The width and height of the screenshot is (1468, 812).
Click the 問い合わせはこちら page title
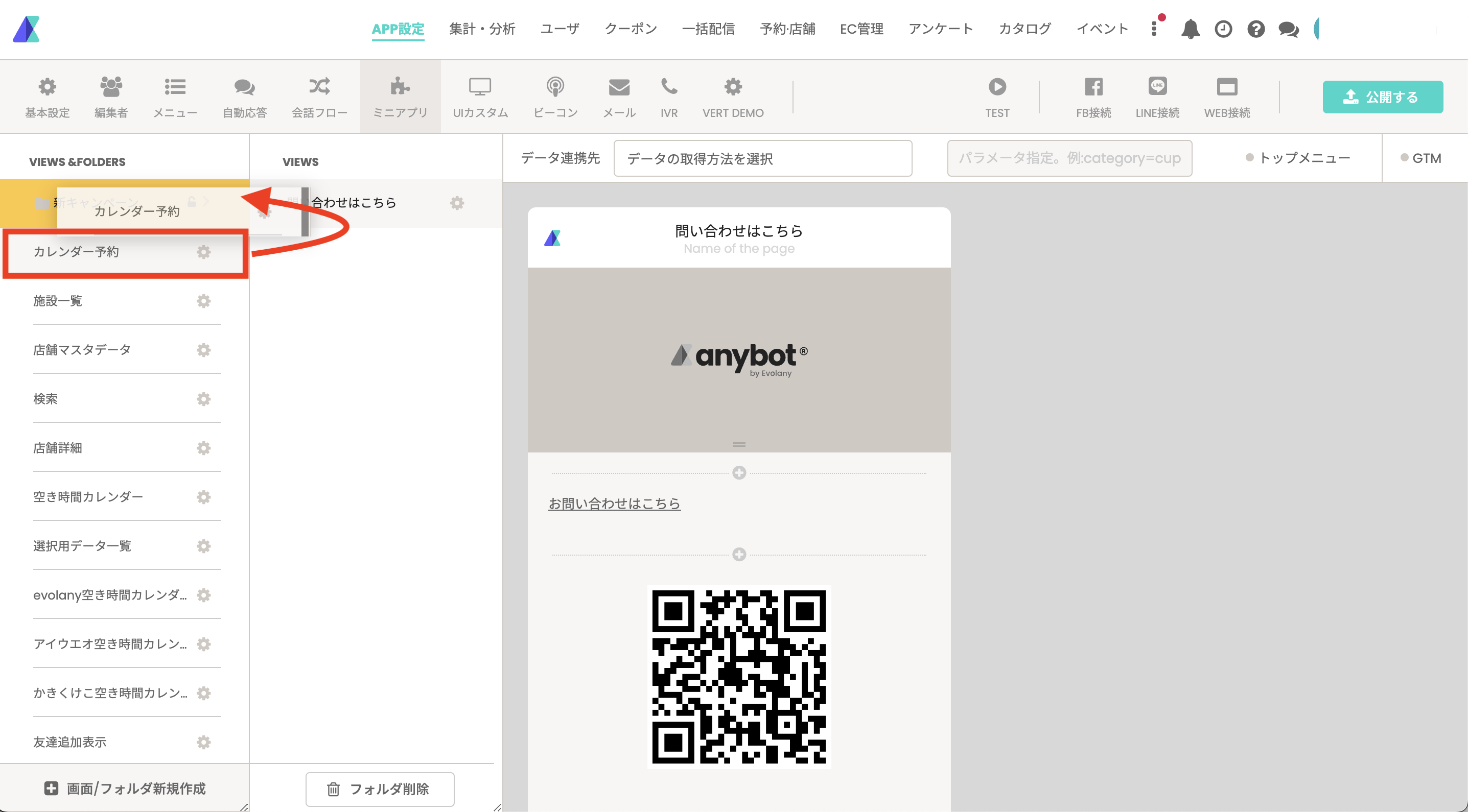(x=738, y=231)
